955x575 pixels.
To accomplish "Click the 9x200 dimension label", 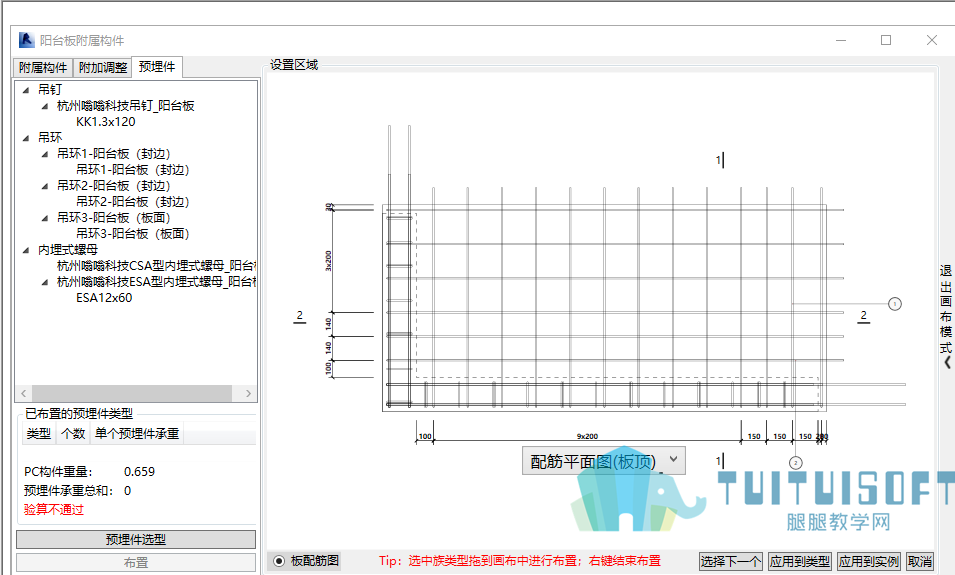I will coord(587,436).
